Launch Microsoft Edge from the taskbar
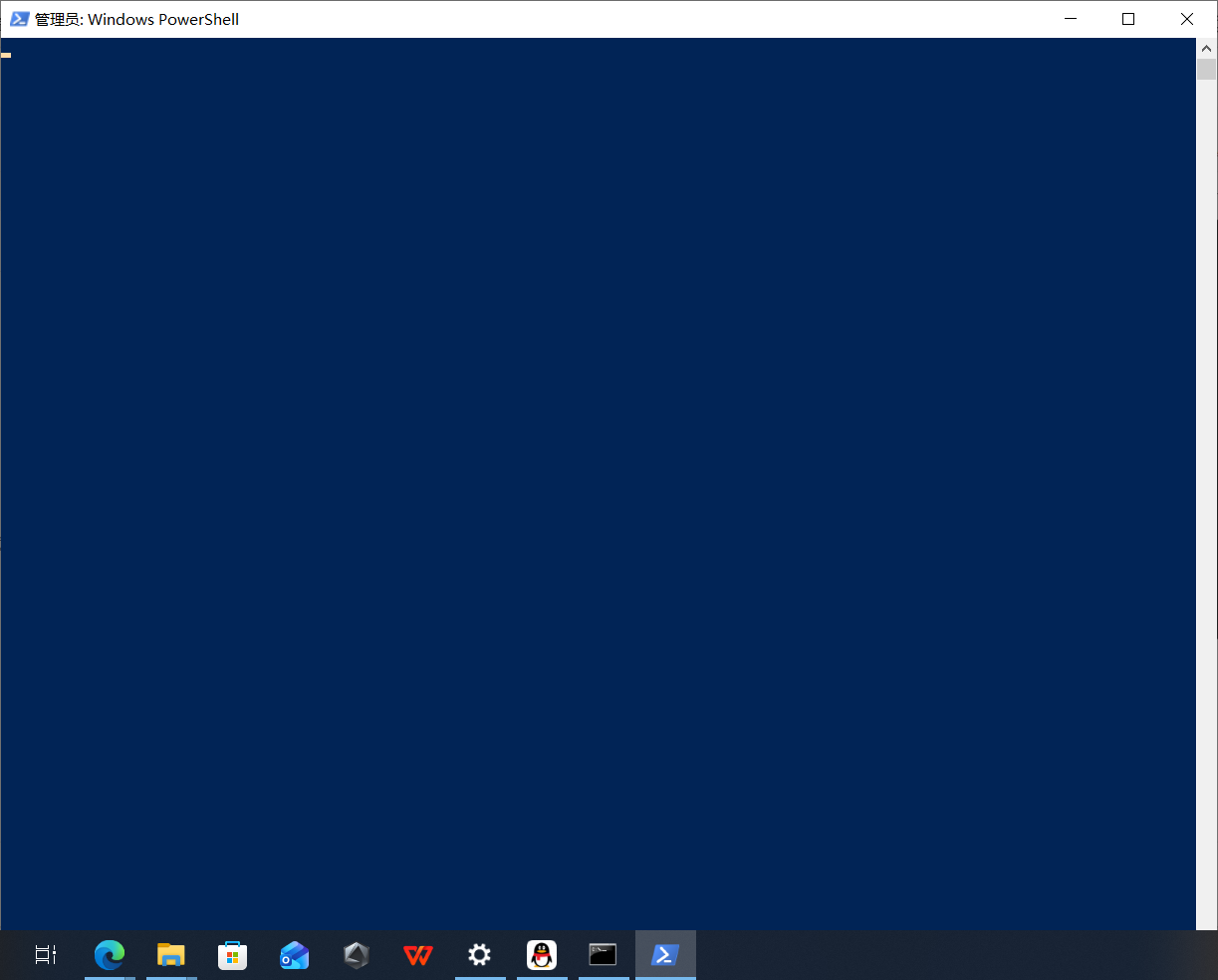Viewport: 1218px width, 980px height. pos(110,955)
